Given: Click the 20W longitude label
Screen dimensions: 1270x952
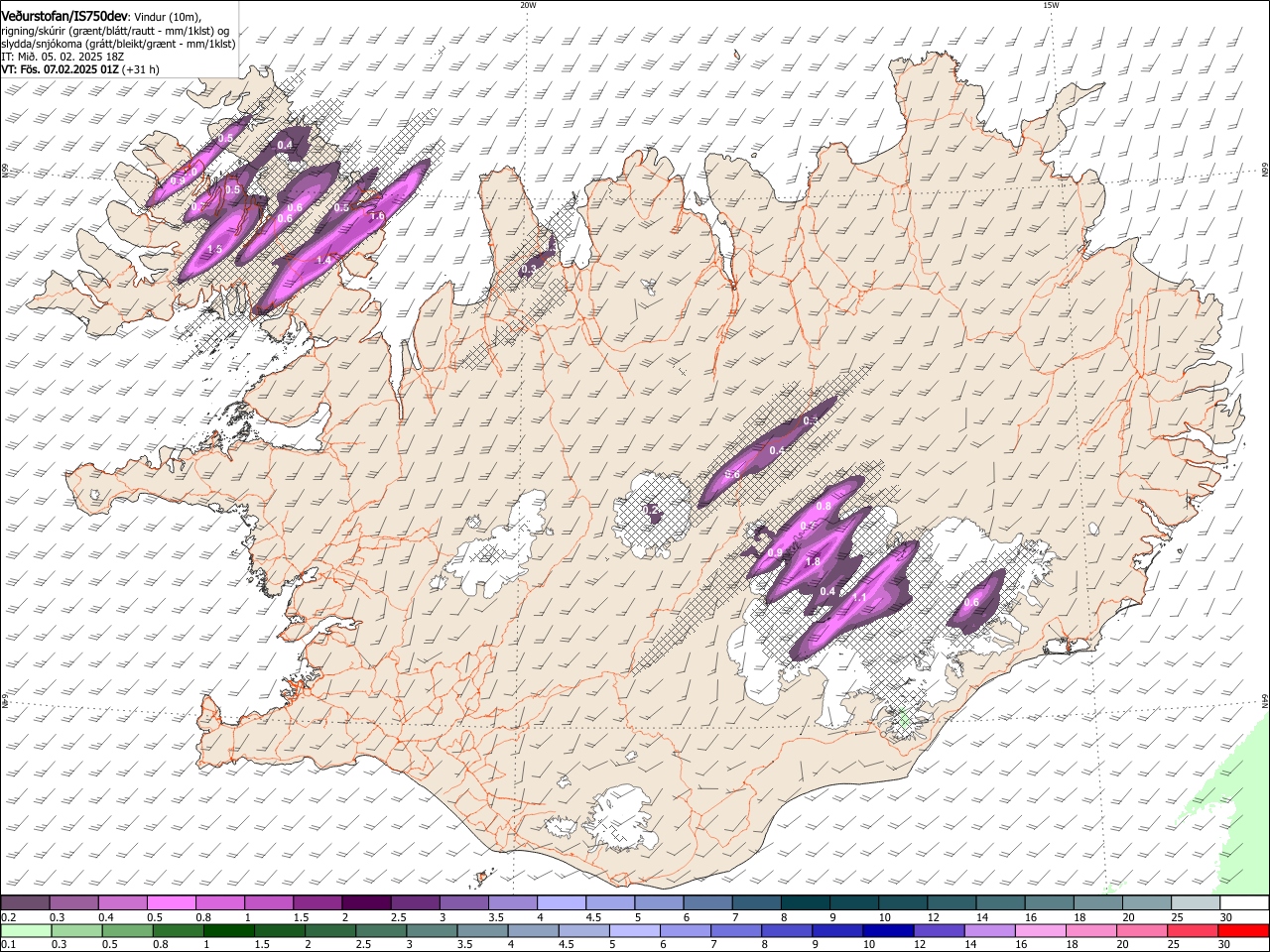Looking at the screenshot, I should tap(528, 5).
